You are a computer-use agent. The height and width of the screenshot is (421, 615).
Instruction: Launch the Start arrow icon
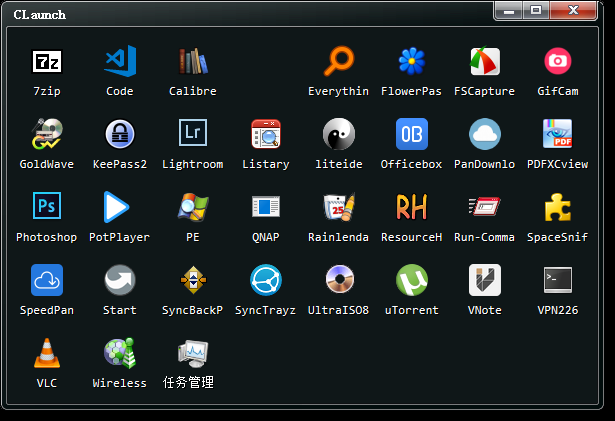coord(120,280)
